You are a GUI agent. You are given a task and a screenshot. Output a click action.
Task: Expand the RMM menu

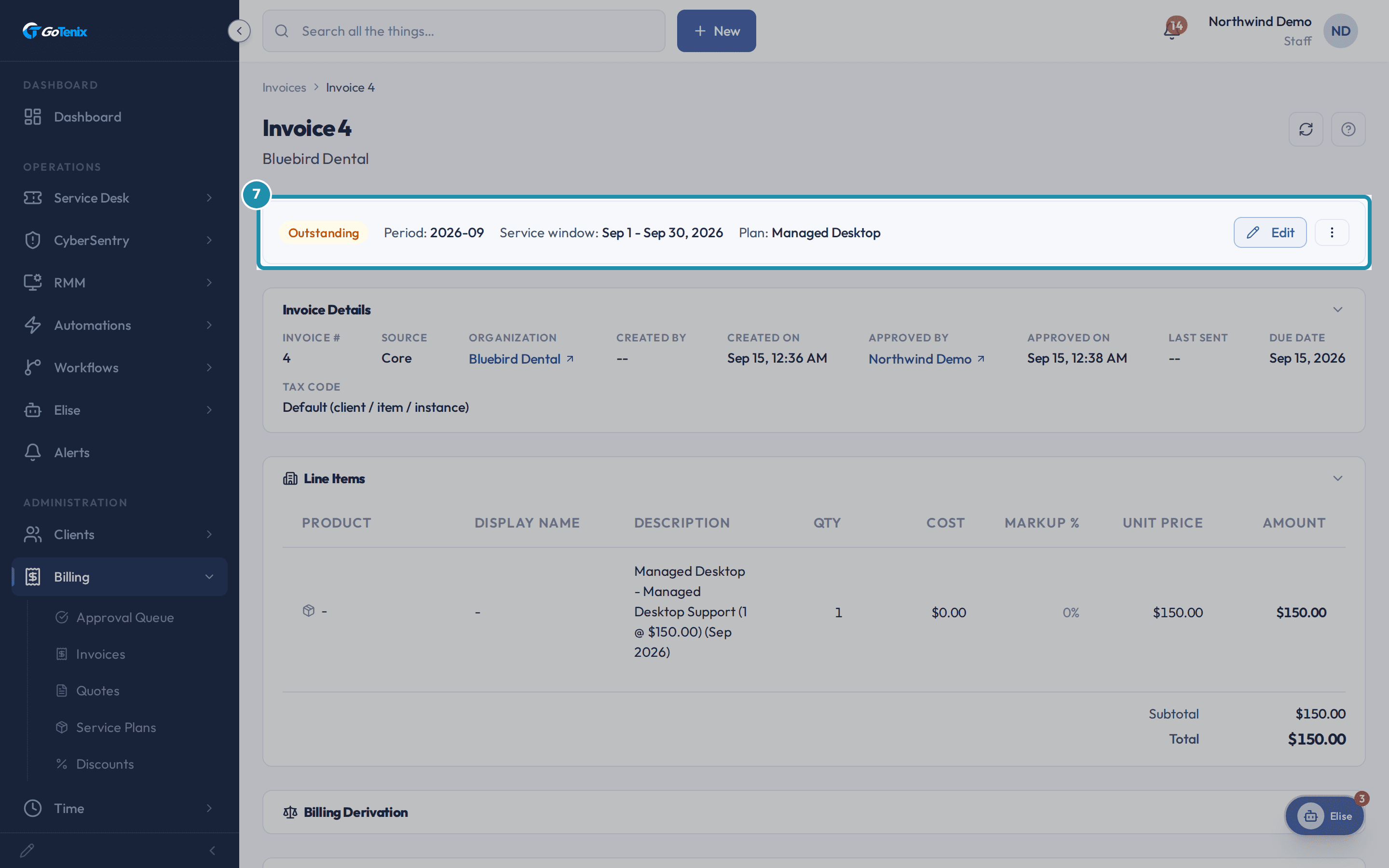[x=120, y=283]
